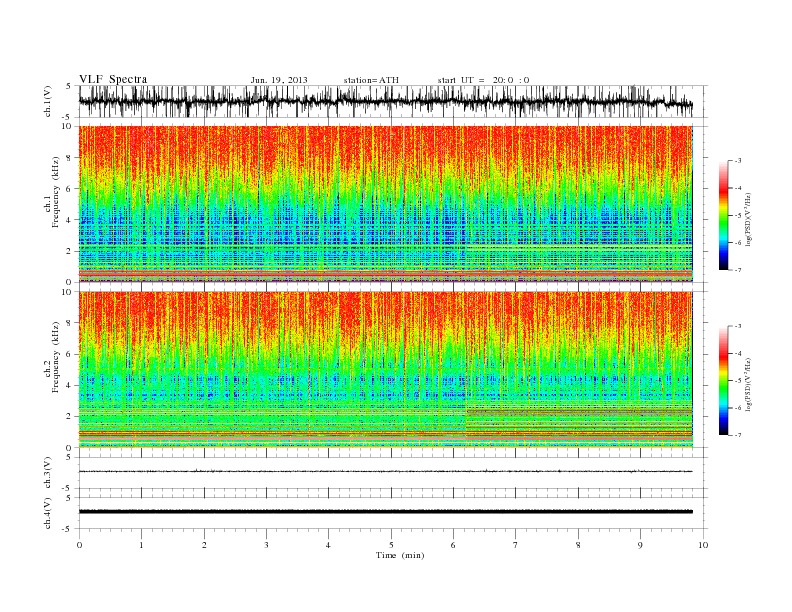Click the "-3" value on ch.1 colorbar
792x612 pixels.
(738, 161)
